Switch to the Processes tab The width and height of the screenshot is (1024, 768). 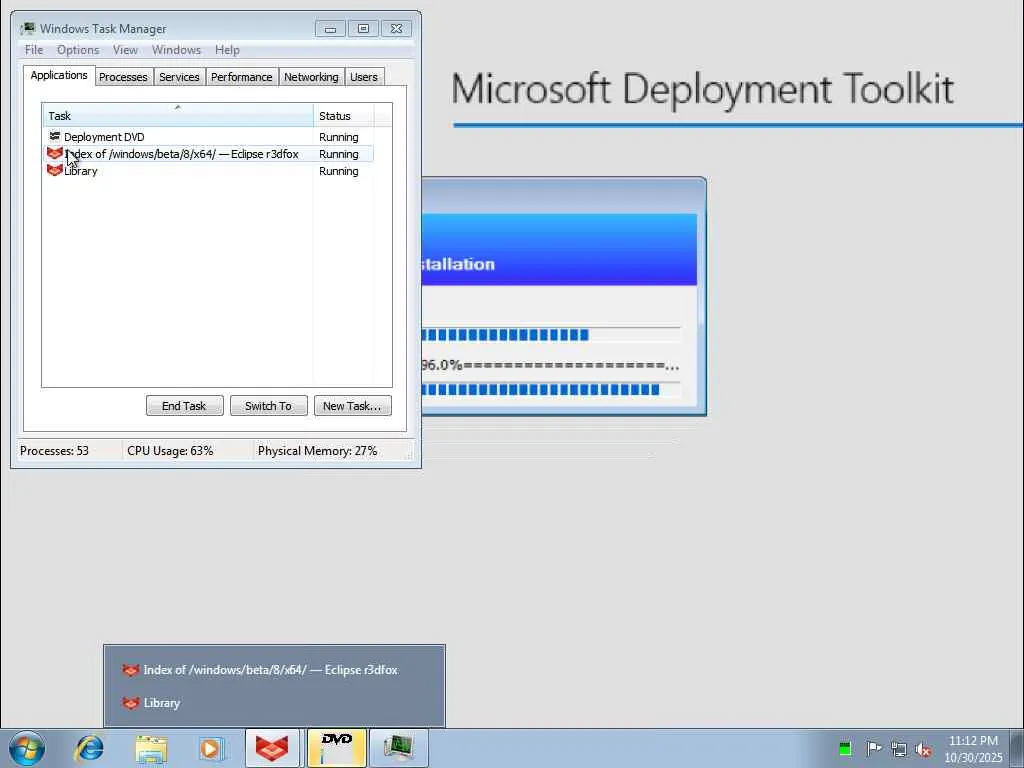click(123, 77)
